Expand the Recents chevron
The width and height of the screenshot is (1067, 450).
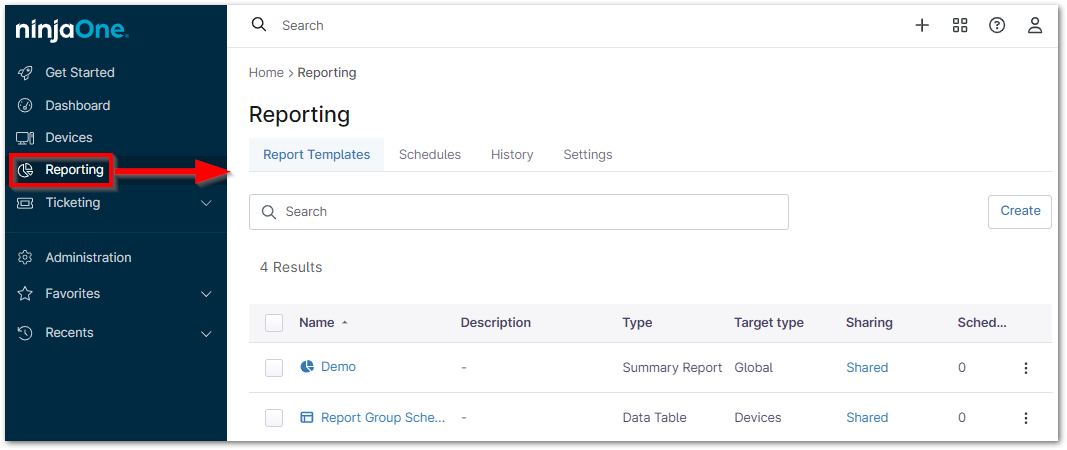click(x=207, y=334)
